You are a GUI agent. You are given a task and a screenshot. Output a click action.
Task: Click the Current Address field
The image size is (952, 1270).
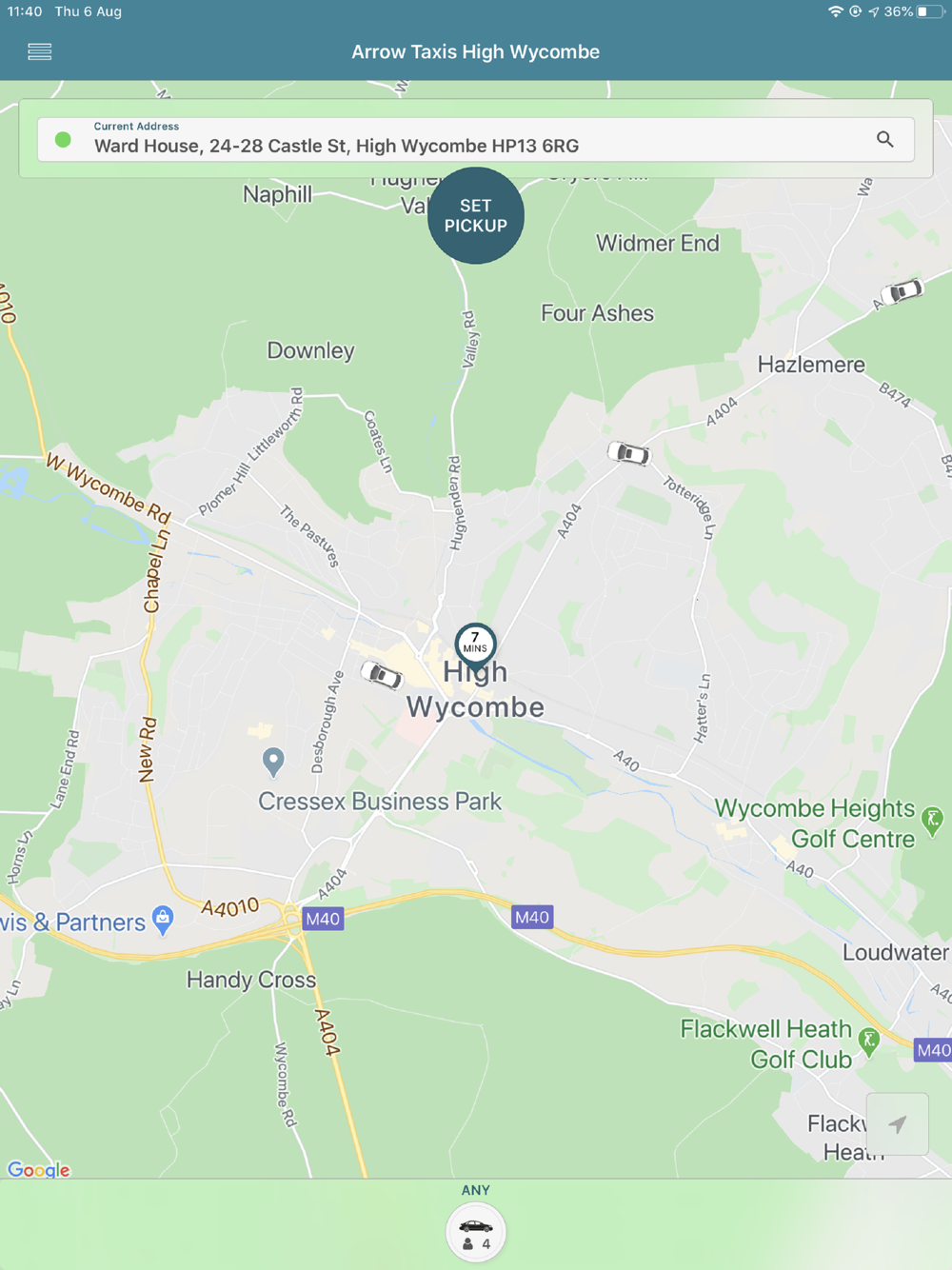click(476, 139)
